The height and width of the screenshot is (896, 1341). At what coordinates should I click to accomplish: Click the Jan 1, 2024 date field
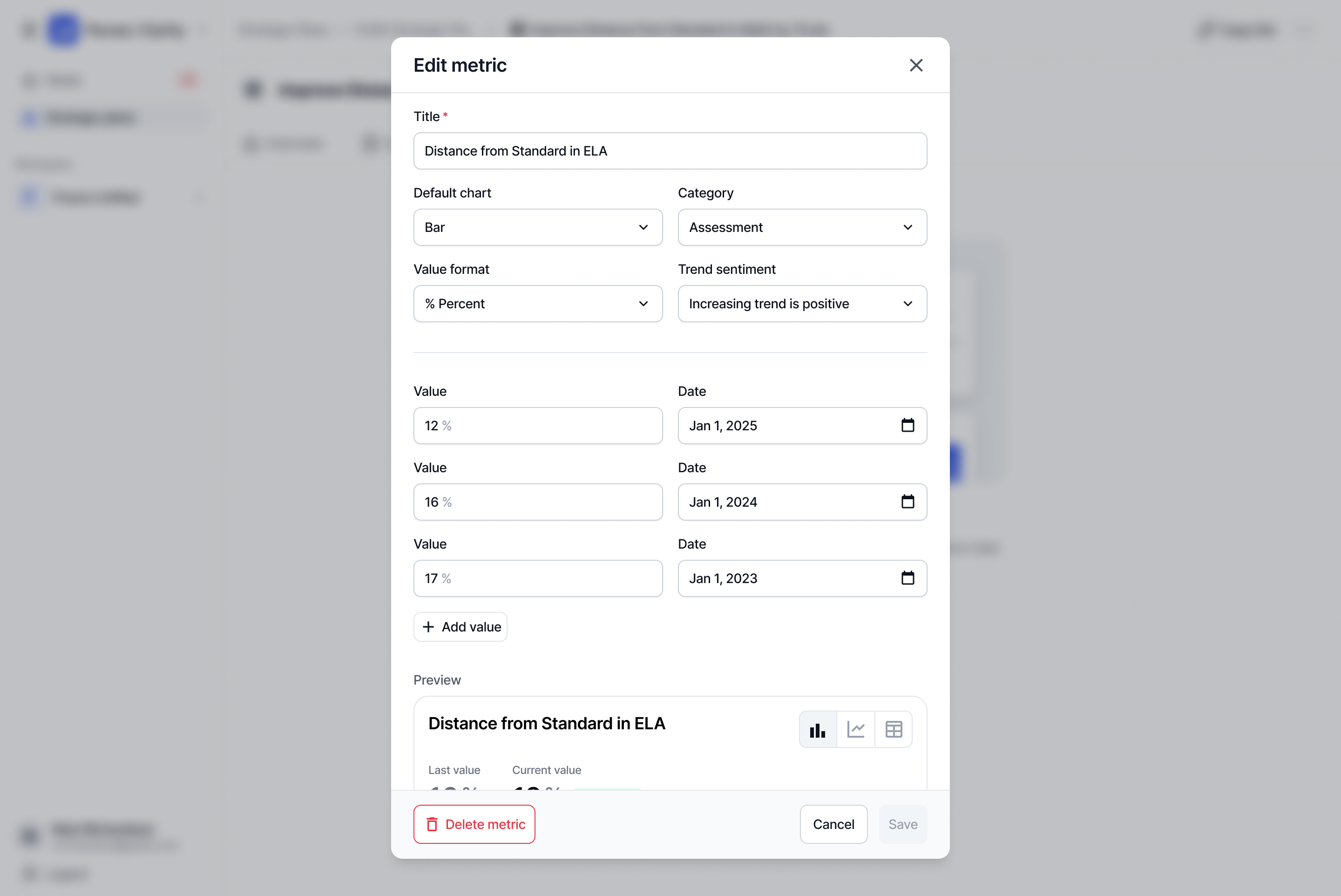click(x=783, y=502)
